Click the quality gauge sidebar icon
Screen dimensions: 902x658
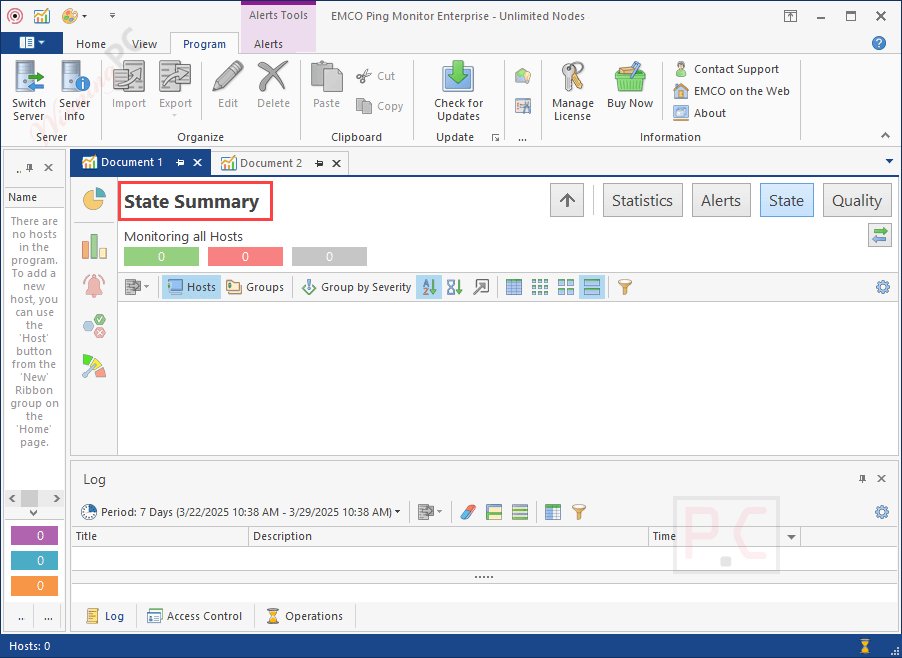tap(94, 366)
